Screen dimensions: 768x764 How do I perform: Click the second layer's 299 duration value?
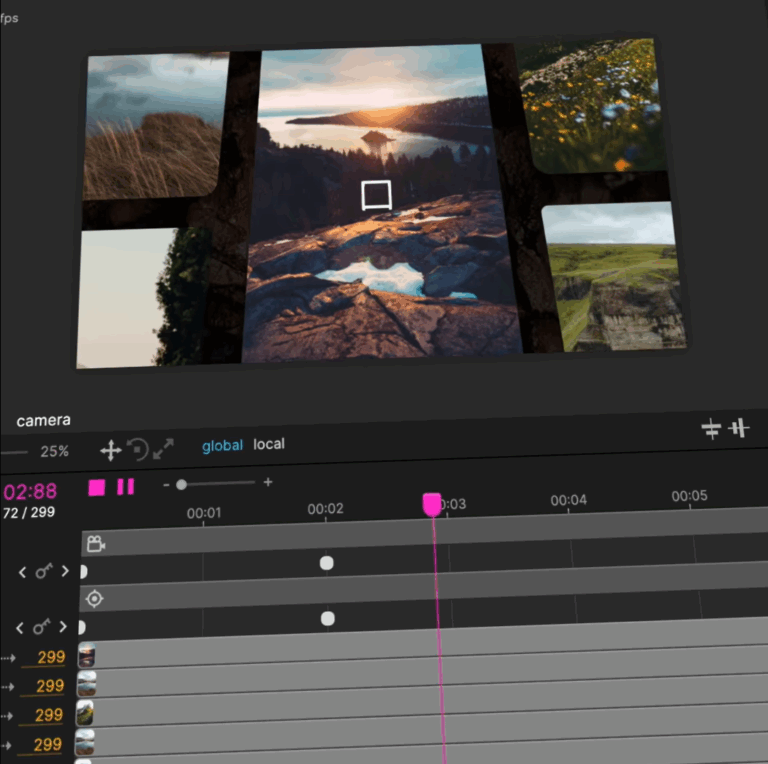click(49, 686)
